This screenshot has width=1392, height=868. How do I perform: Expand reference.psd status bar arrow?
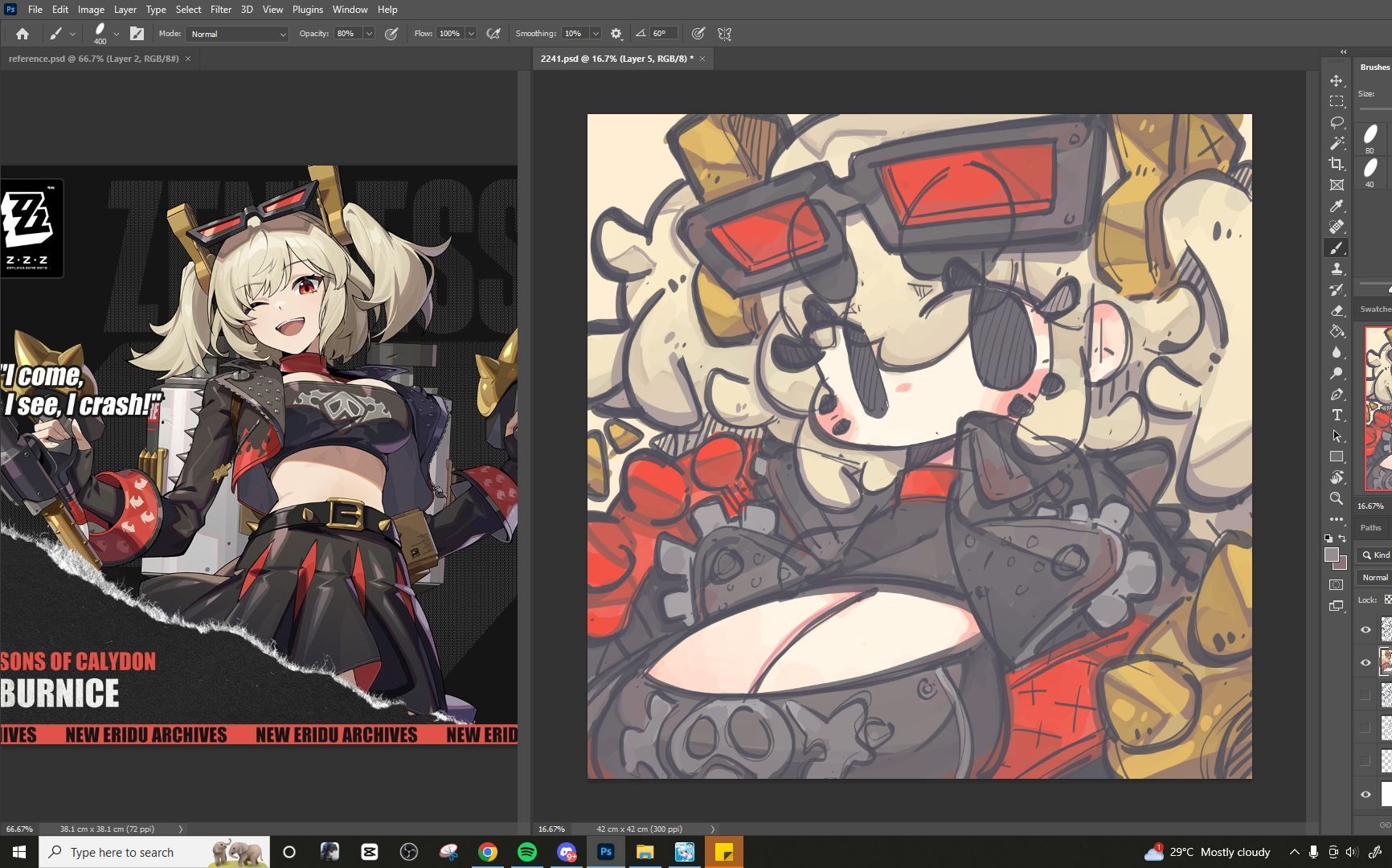tap(180, 829)
